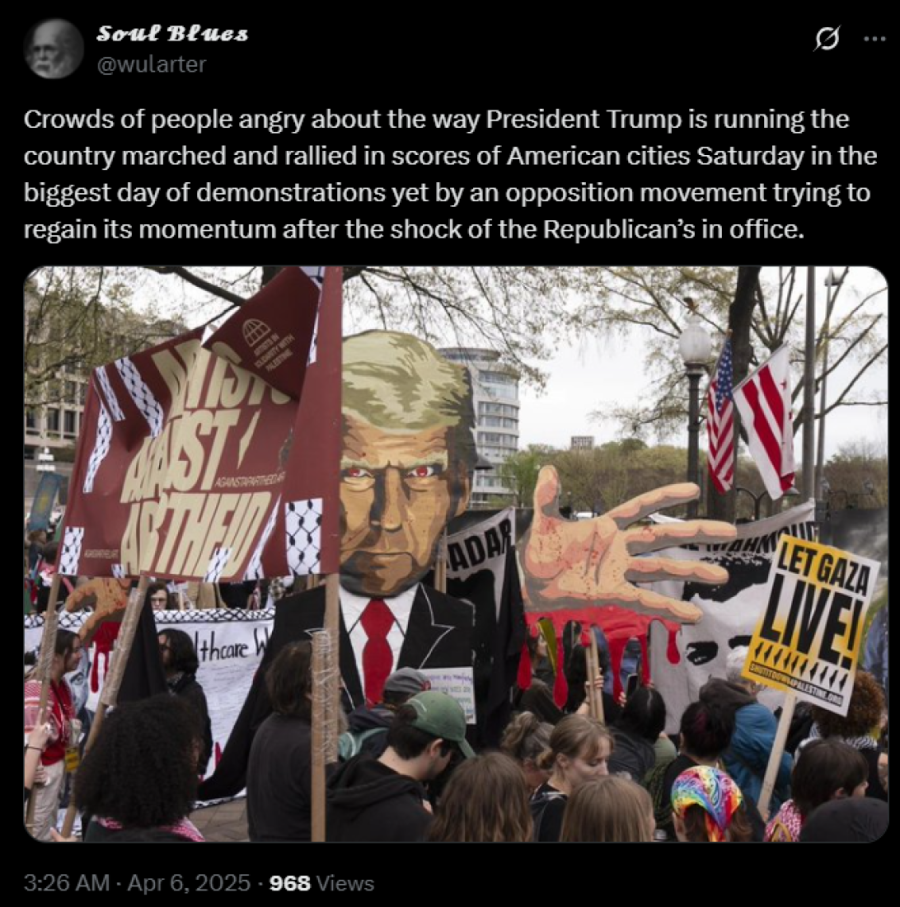
Task: Open the attached protest photo
Action: click(x=456, y=554)
